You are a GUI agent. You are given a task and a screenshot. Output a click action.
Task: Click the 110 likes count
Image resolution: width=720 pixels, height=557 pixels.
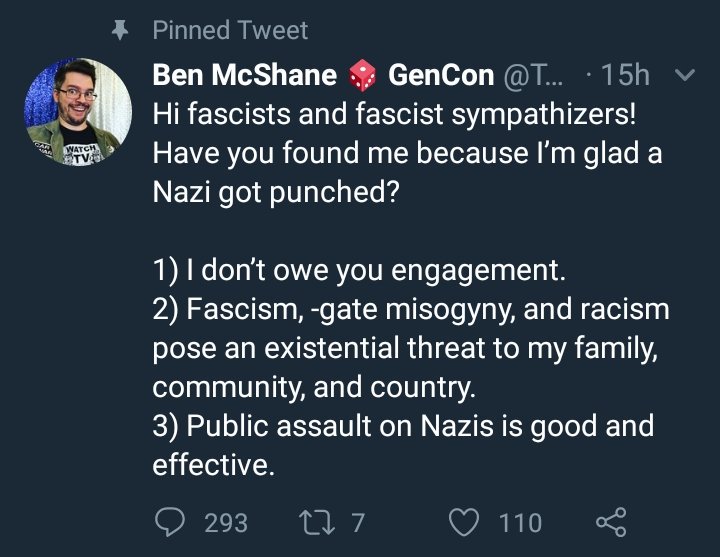click(520, 522)
